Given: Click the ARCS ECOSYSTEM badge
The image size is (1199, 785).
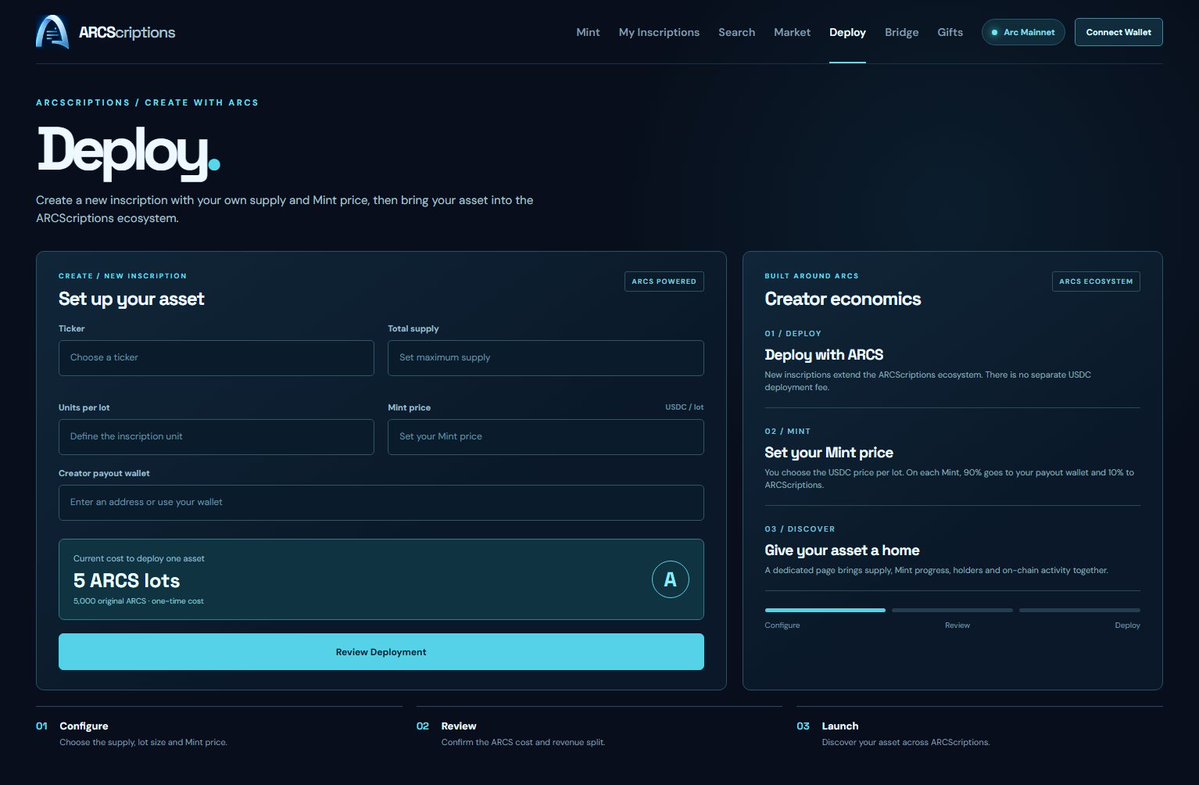Looking at the screenshot, I should 1096,281.
